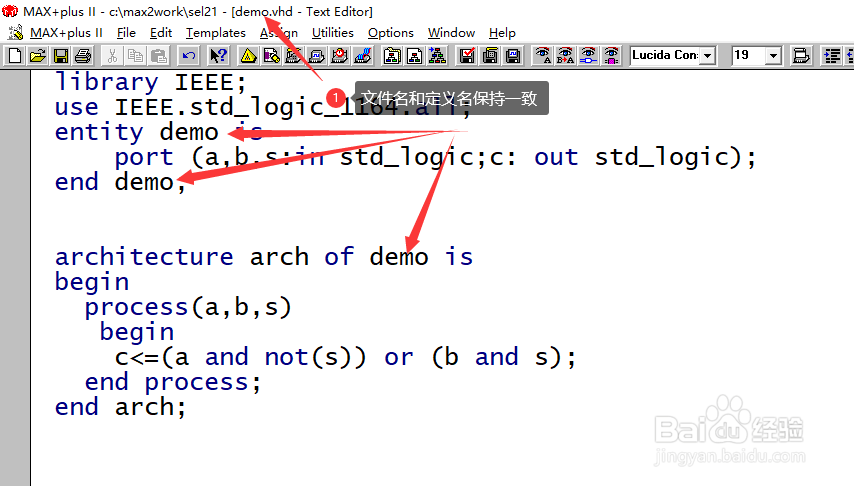Image resolution: width=854 pixels, height=486 pixels.
Task: Click the 'port' keyword in the code
Action: pos(144,158)
